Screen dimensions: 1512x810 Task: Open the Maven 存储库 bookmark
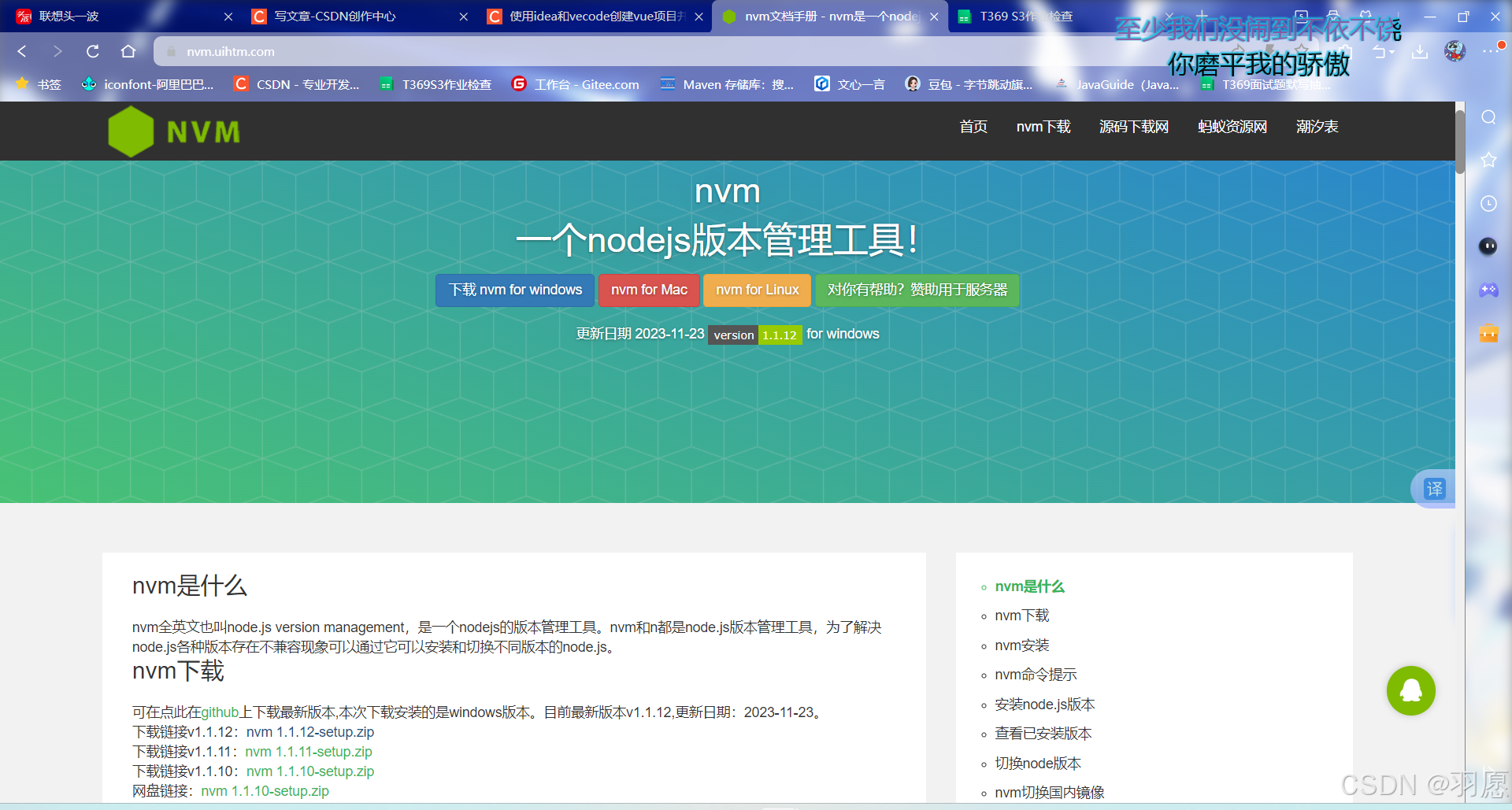click(x=727, y=84)
